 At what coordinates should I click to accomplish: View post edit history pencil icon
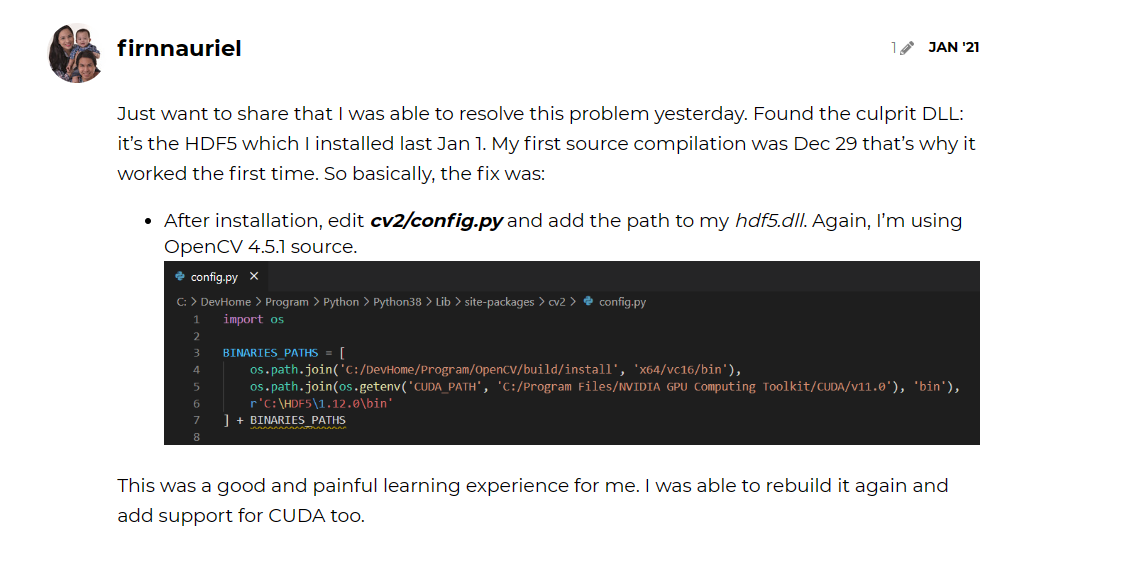(x=907, y=48)
